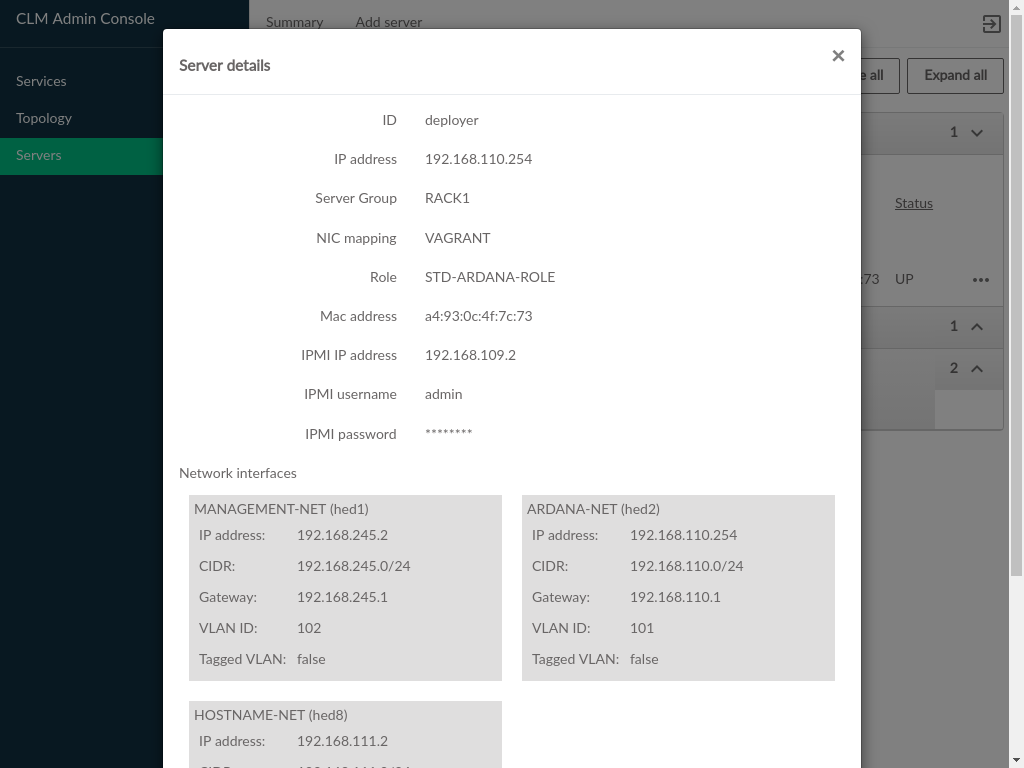Expand the server group showing count 2
The height and width of the screenshot is (768, 1024).
977,369
